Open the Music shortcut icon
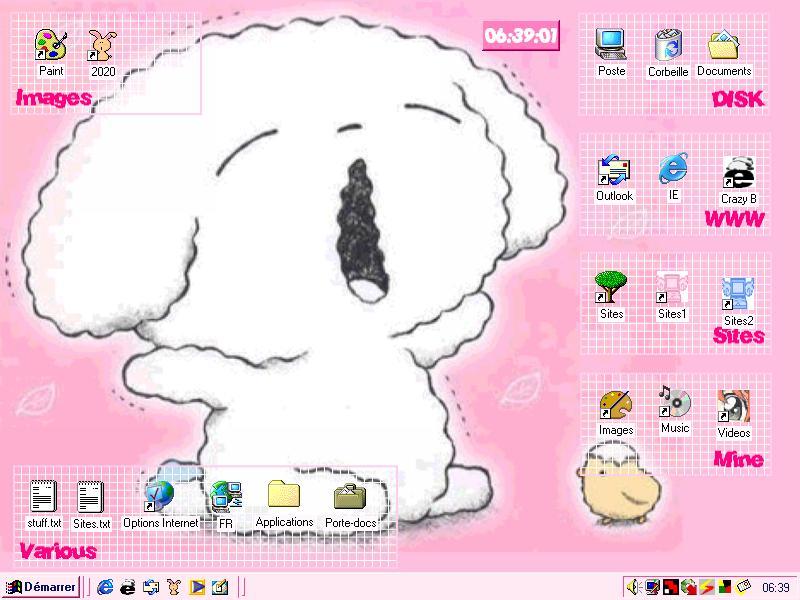Image resolution: width=800 pixels, height=600 pixels. 674,401
